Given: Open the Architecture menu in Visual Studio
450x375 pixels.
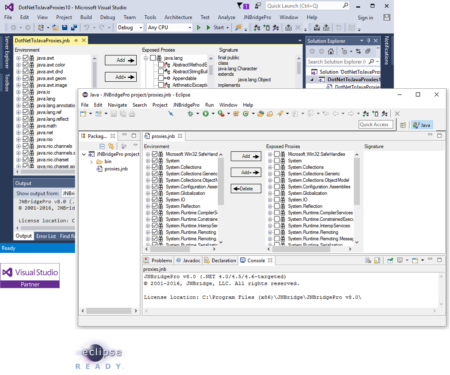Looking at the screenshot, I should [x=178, y=17].
